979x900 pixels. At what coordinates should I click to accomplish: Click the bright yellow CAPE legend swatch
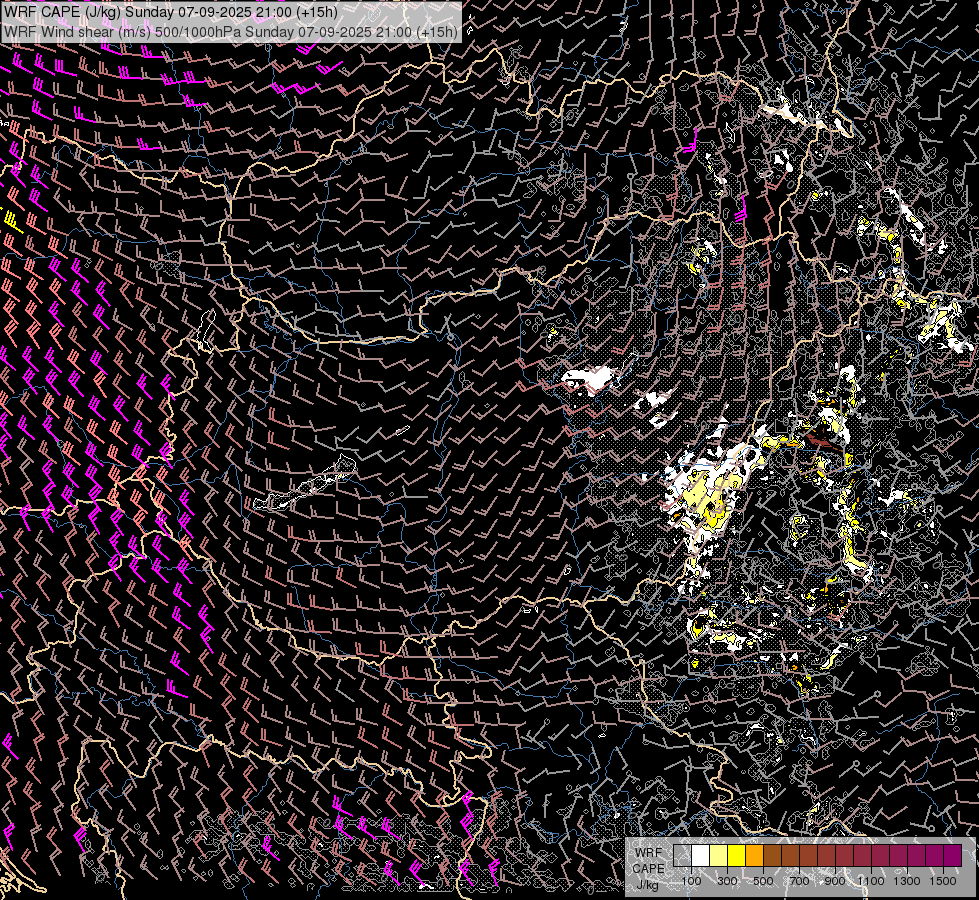pyautogui.click(x=737, y=855)
